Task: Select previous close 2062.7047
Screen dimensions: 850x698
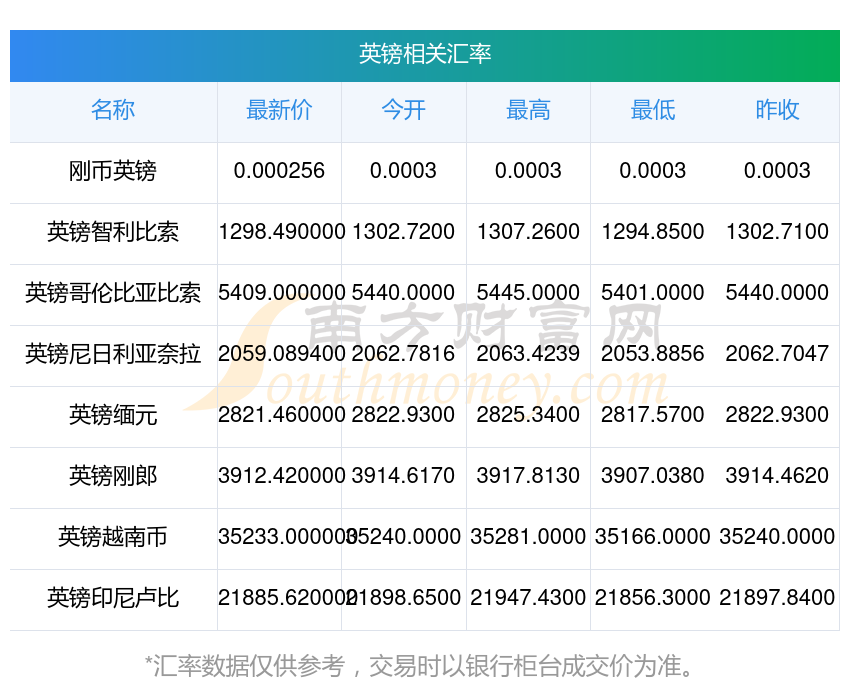Action: click(x=777, y=354)
